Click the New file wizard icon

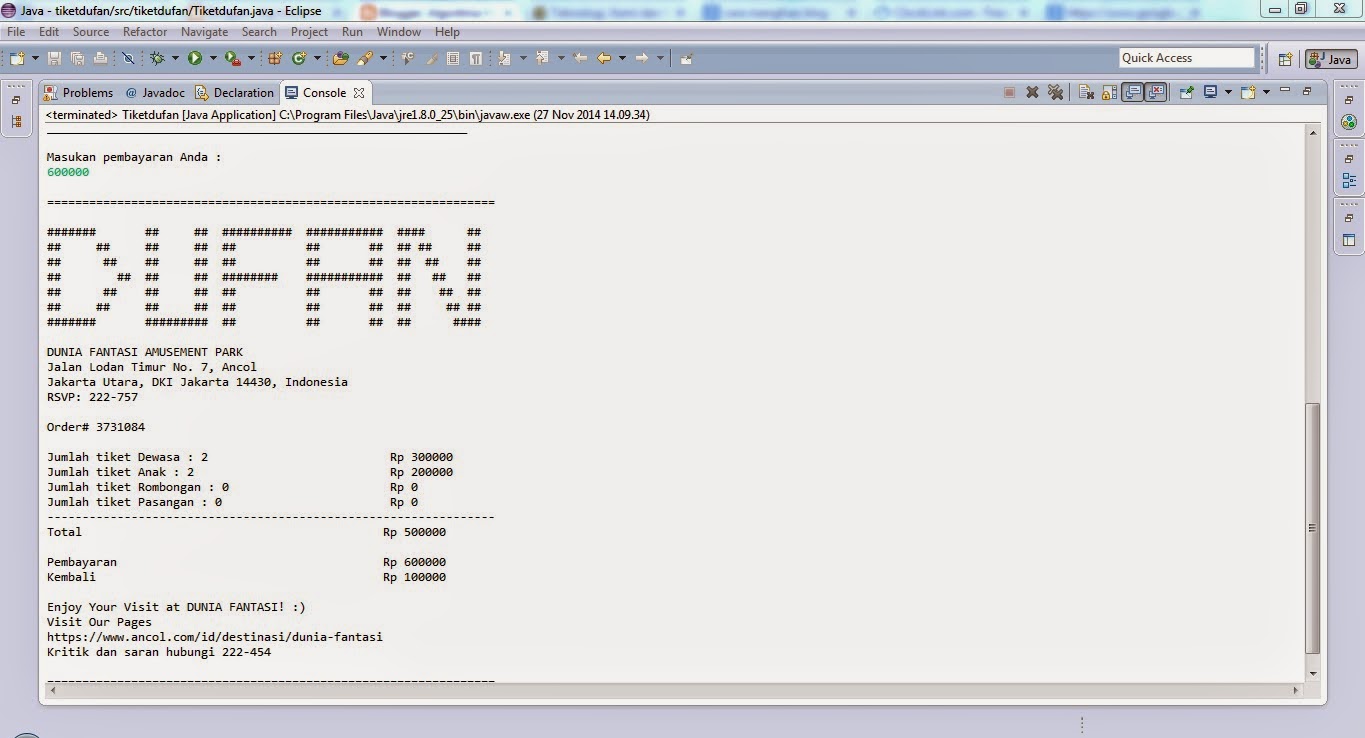[17, 58]
